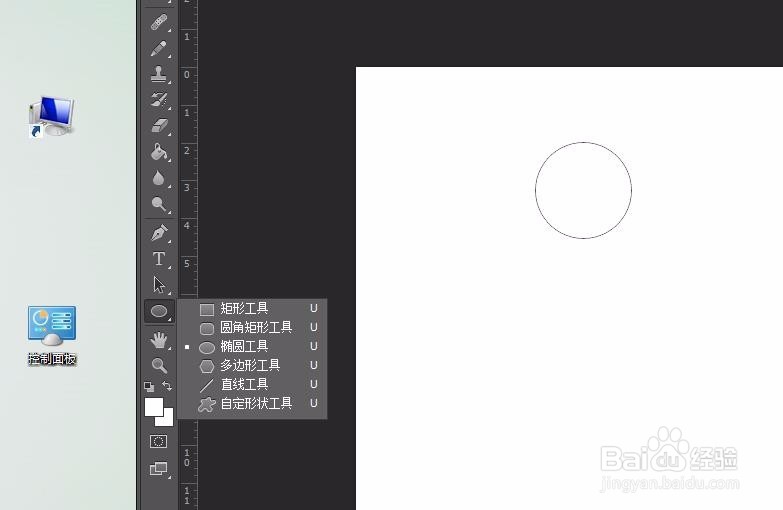Reset to default foreground and background colors

(149, 386)
